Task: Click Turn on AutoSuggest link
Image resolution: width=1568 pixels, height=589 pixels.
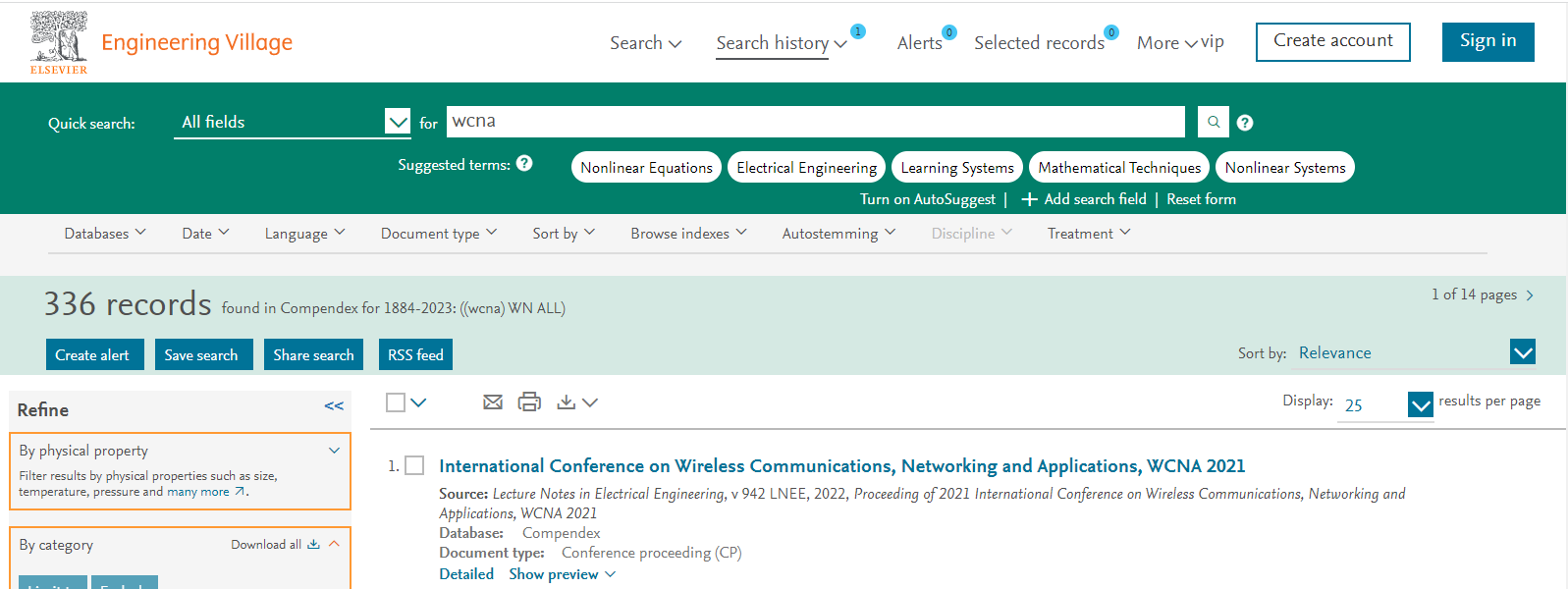Action: point(928,199)
